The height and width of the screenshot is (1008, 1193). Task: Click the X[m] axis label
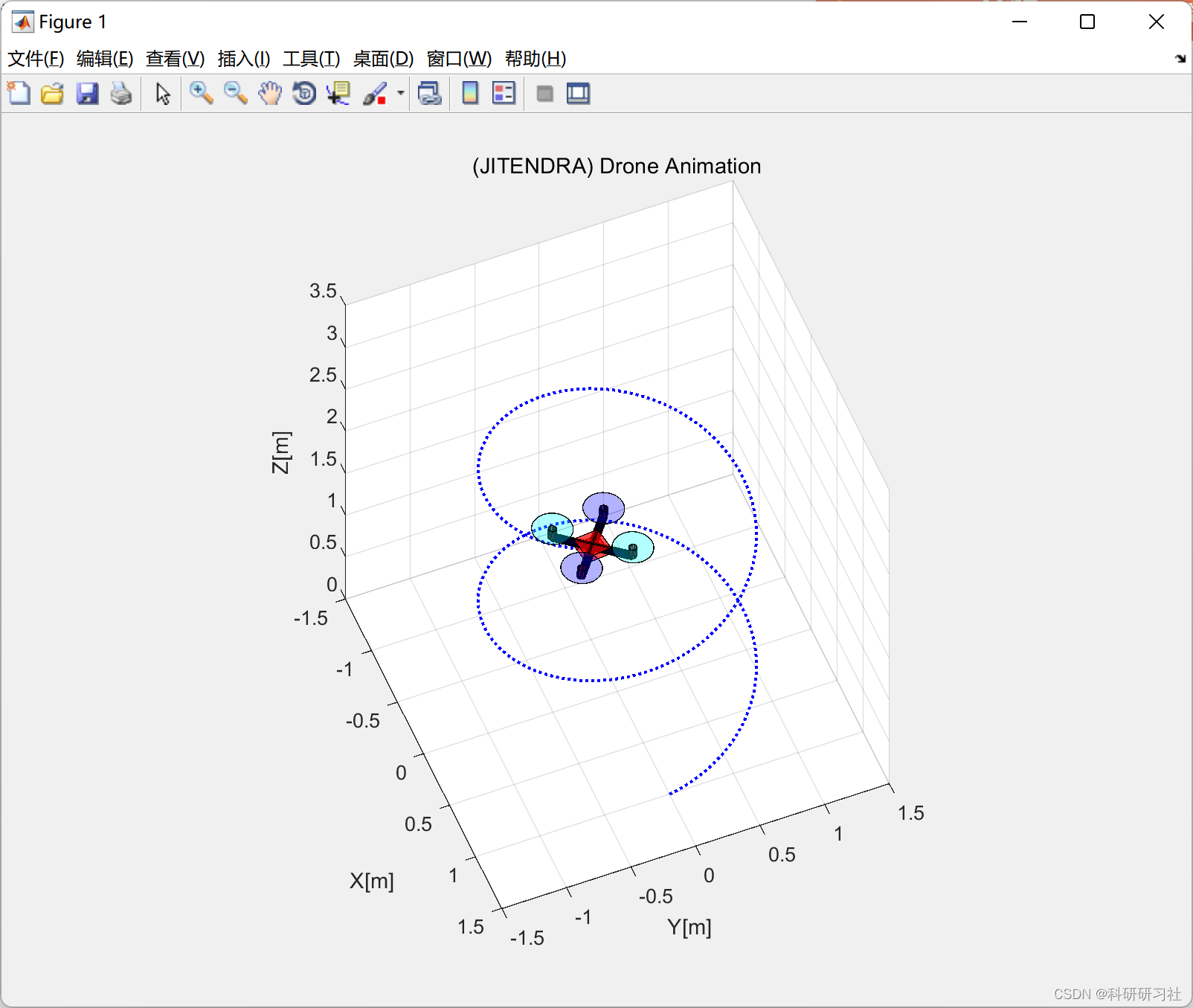click(x=372, y=881)
